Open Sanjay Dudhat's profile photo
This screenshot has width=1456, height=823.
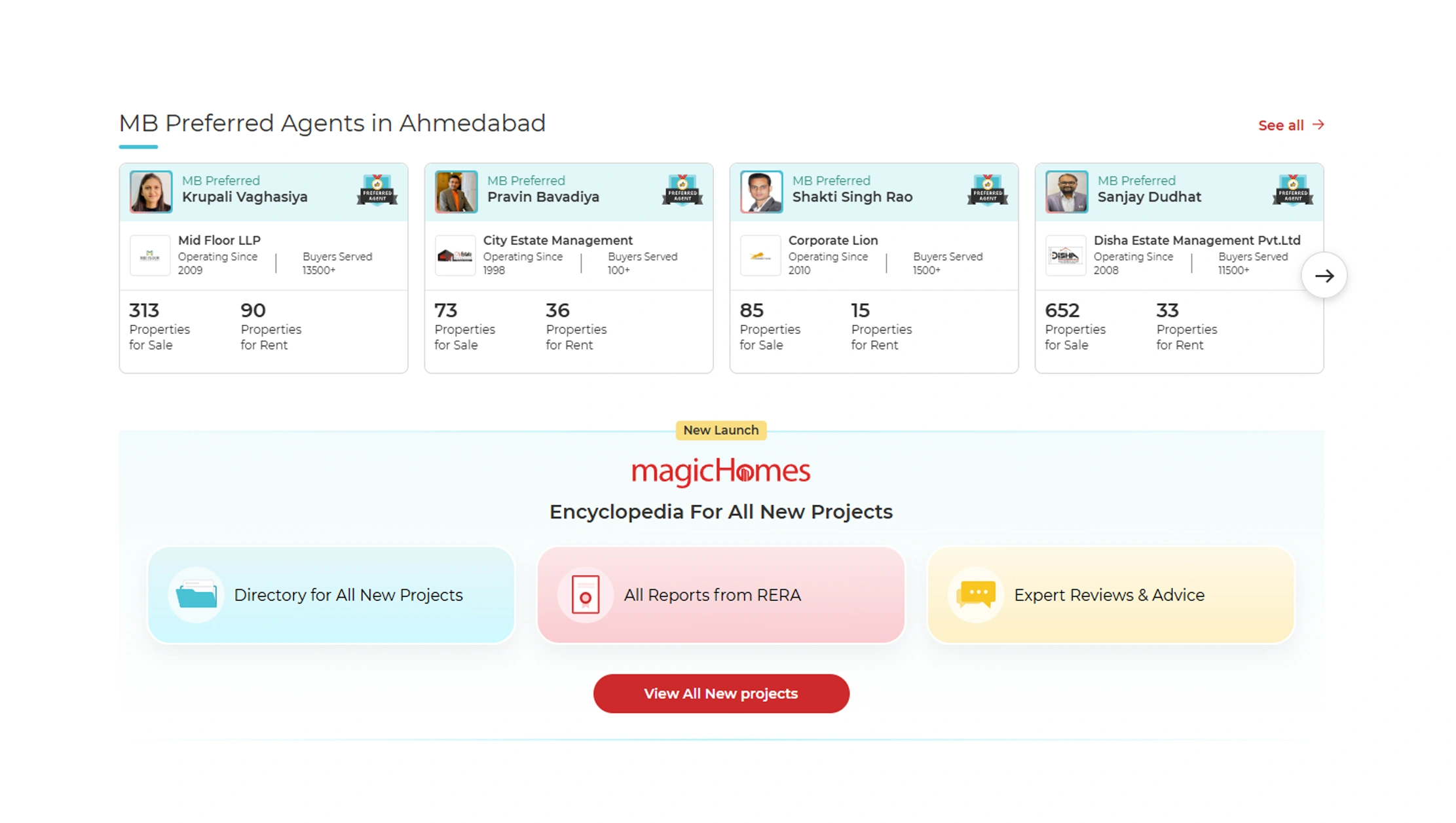point(1066,192)
